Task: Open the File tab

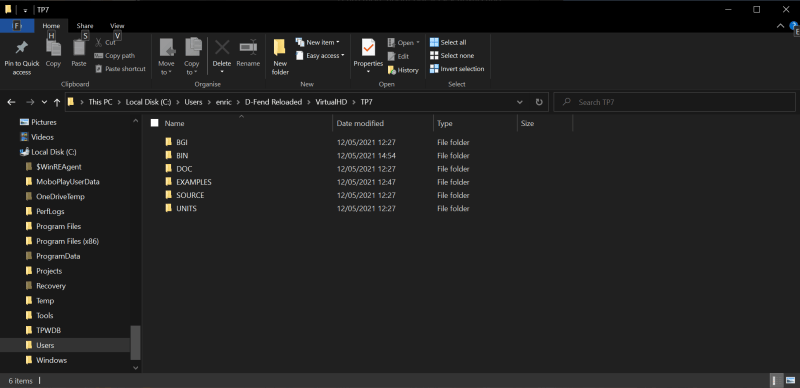Action: click(x=17, y=26)
